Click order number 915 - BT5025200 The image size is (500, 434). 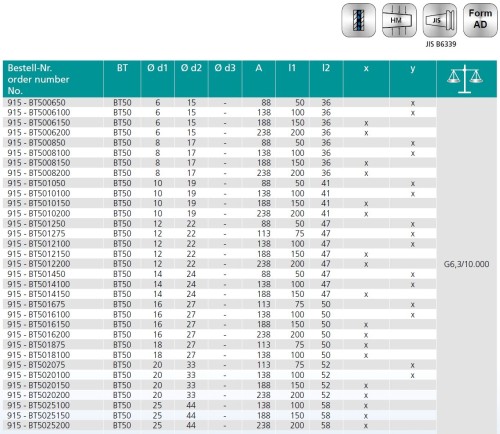click(39, 426)
